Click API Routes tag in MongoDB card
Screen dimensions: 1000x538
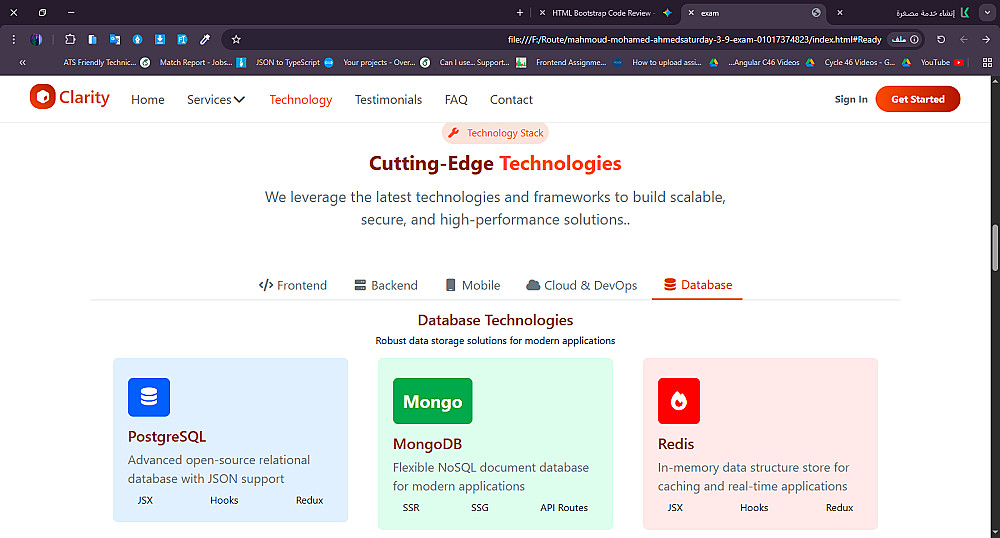point(564,507)
